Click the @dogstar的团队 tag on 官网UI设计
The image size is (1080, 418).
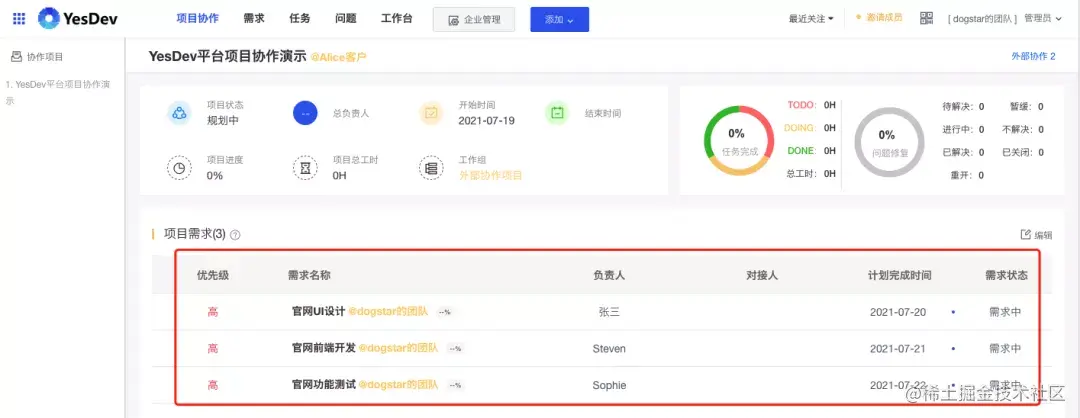[388, 312]
